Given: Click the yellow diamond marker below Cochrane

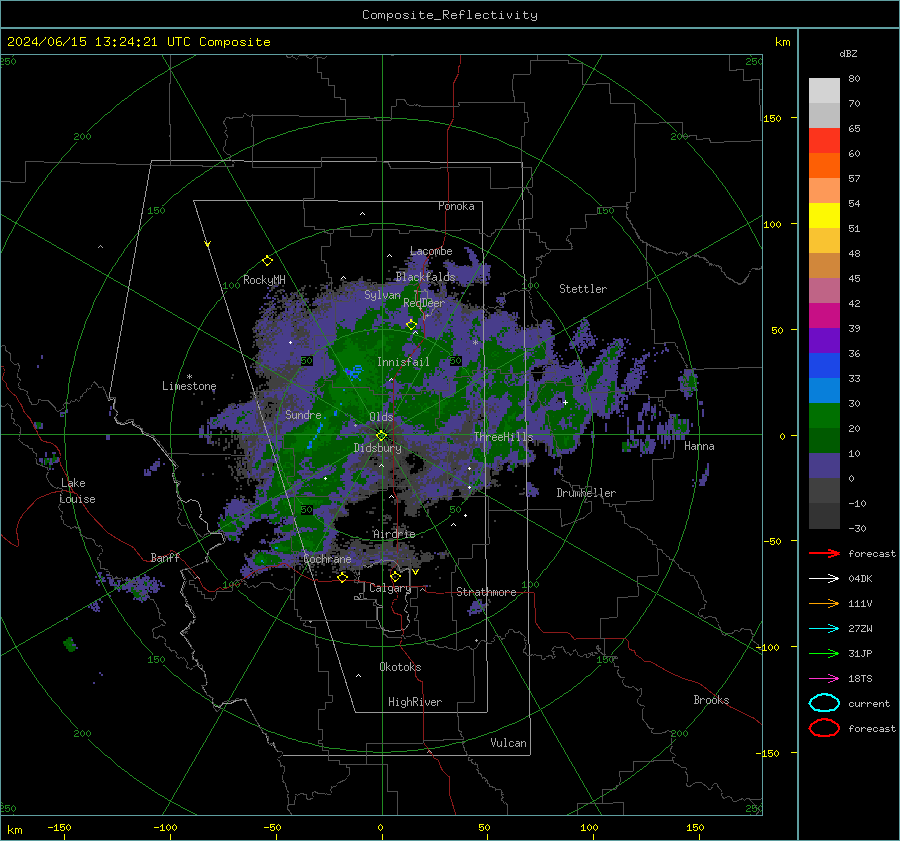Looking at the screenshot, I should [x=343, y=577].
